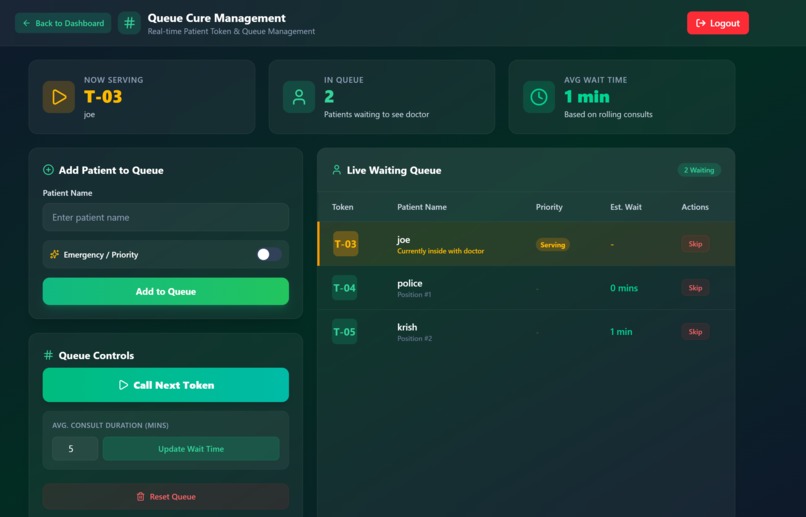Reset the queue
The image size is (806, 517).
pos(166,496)
